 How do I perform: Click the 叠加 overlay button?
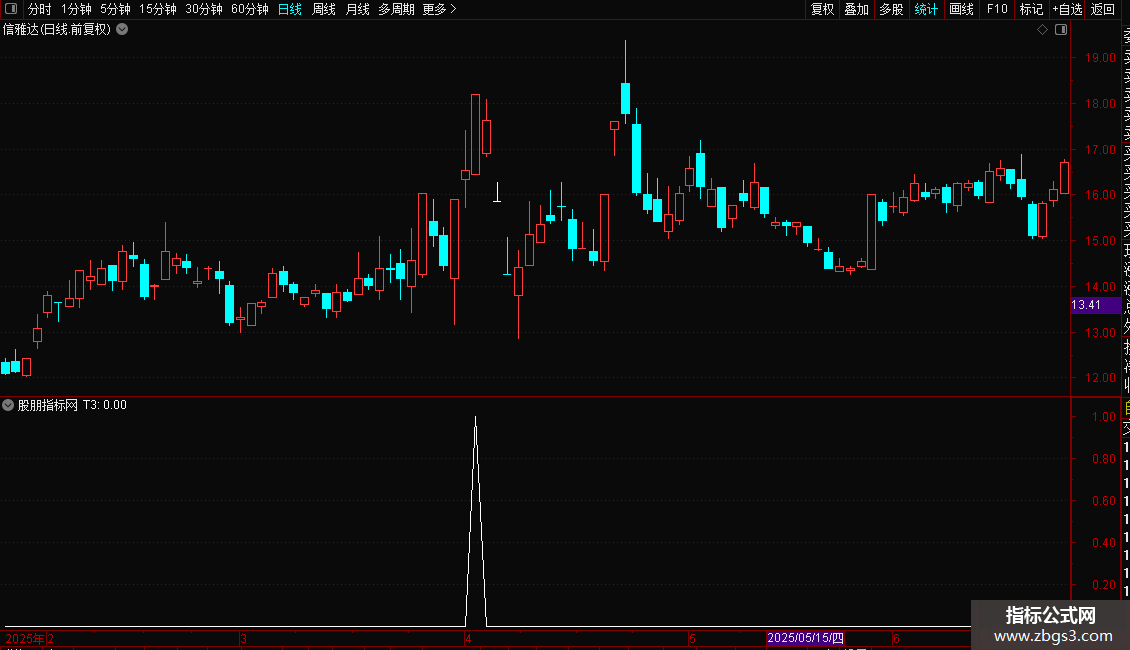[857, 9]
